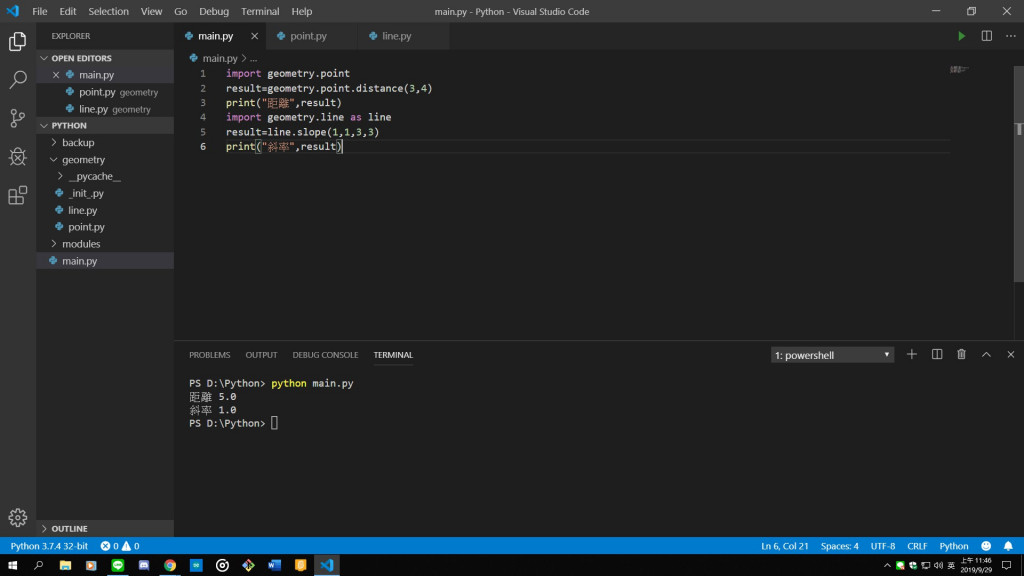Switch to the line.py editor tab
The image size is (1024, 576).
404,36
